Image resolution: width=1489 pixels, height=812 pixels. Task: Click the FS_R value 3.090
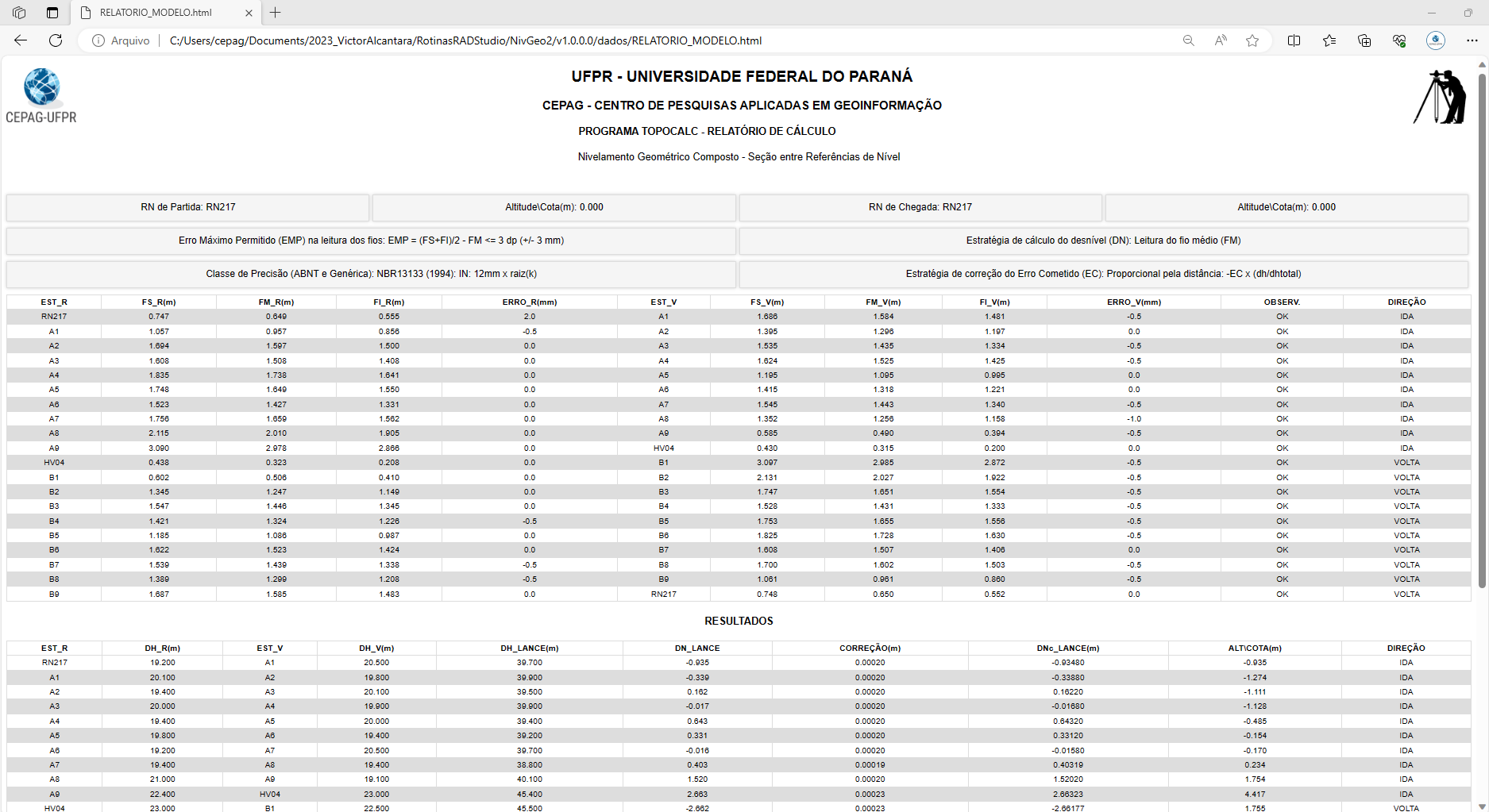point(159,448)
